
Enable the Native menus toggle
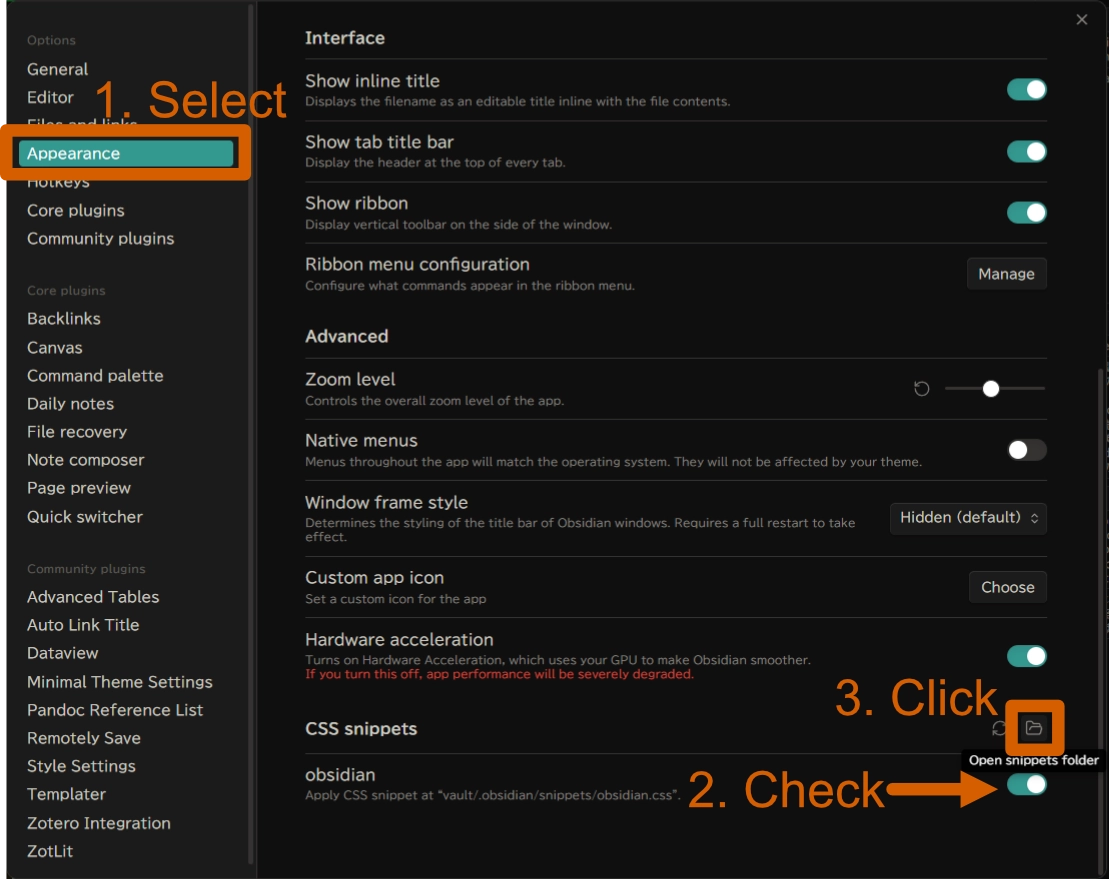coord(1026,450)
